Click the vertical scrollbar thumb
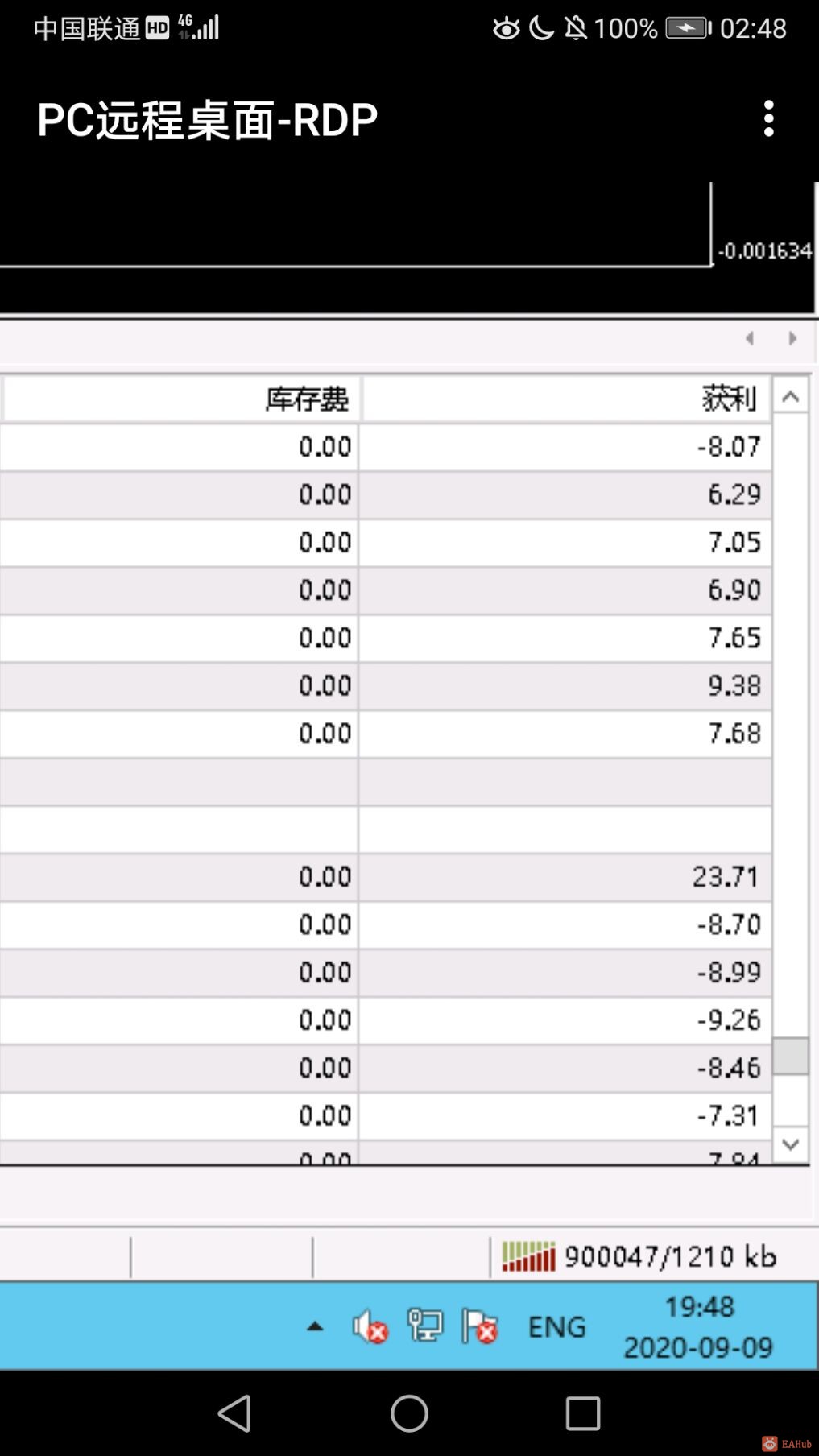 point(791,1056)
